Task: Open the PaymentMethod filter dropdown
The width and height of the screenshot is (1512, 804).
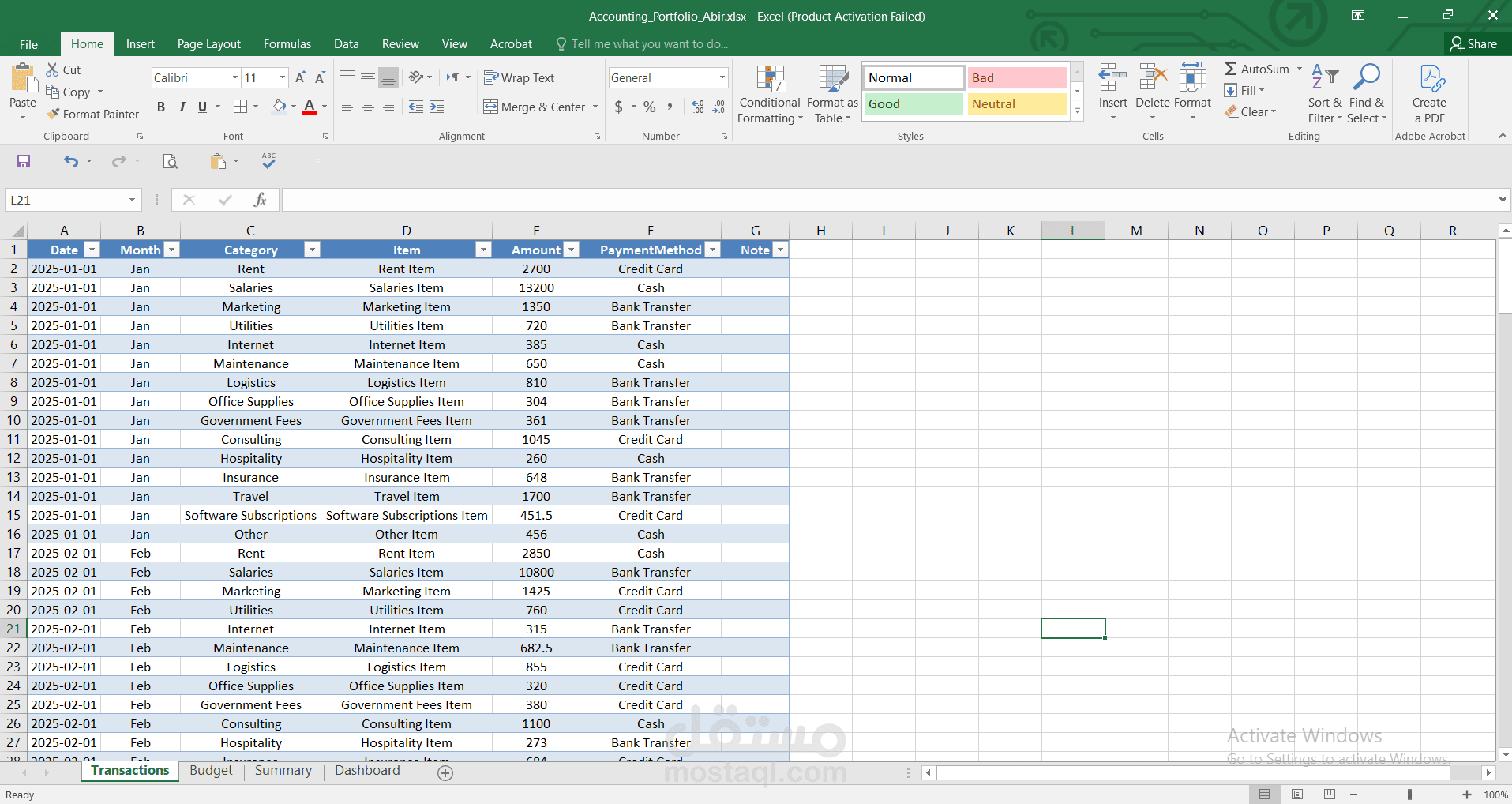Action: click(712, 250)
